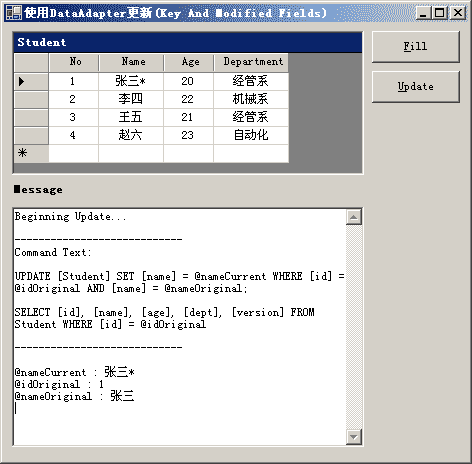Image resolution: width=472 pixels, height=464 pixels.
Task: Click the '@nameOriginal : 张三' line
Action: (74, 396)
